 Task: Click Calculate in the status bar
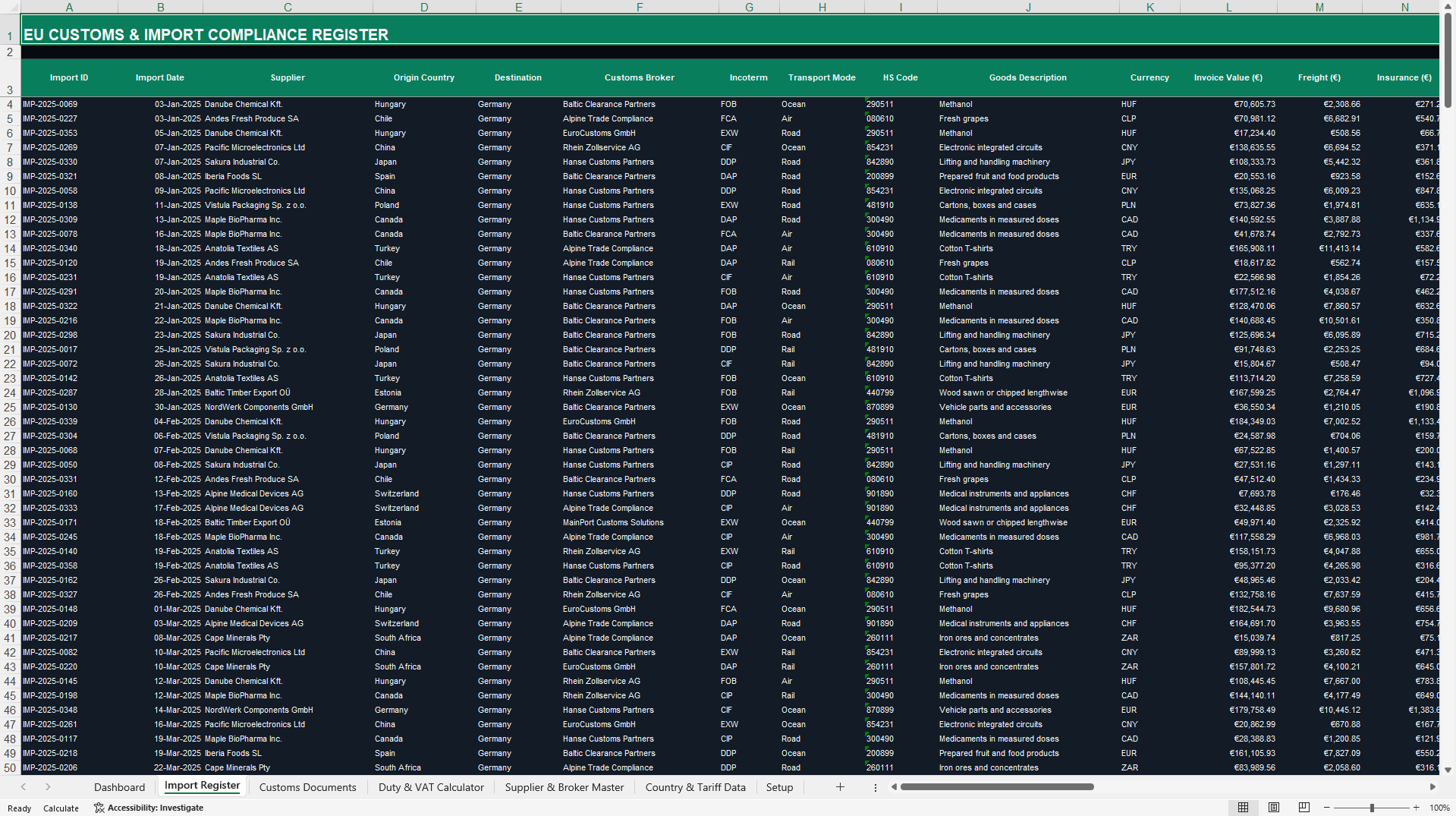(x=61, y=808)
